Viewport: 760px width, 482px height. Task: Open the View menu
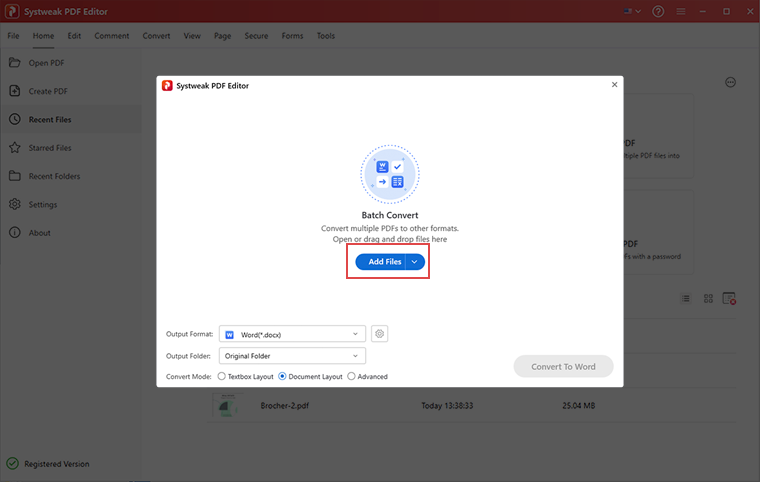point(192,36)
